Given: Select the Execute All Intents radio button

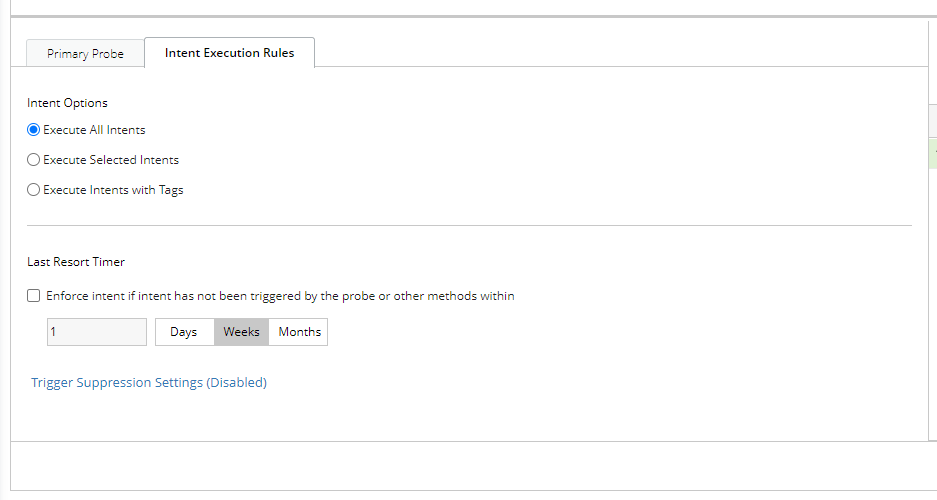Looking at the screenshot, I should click(x=34, y=130).
